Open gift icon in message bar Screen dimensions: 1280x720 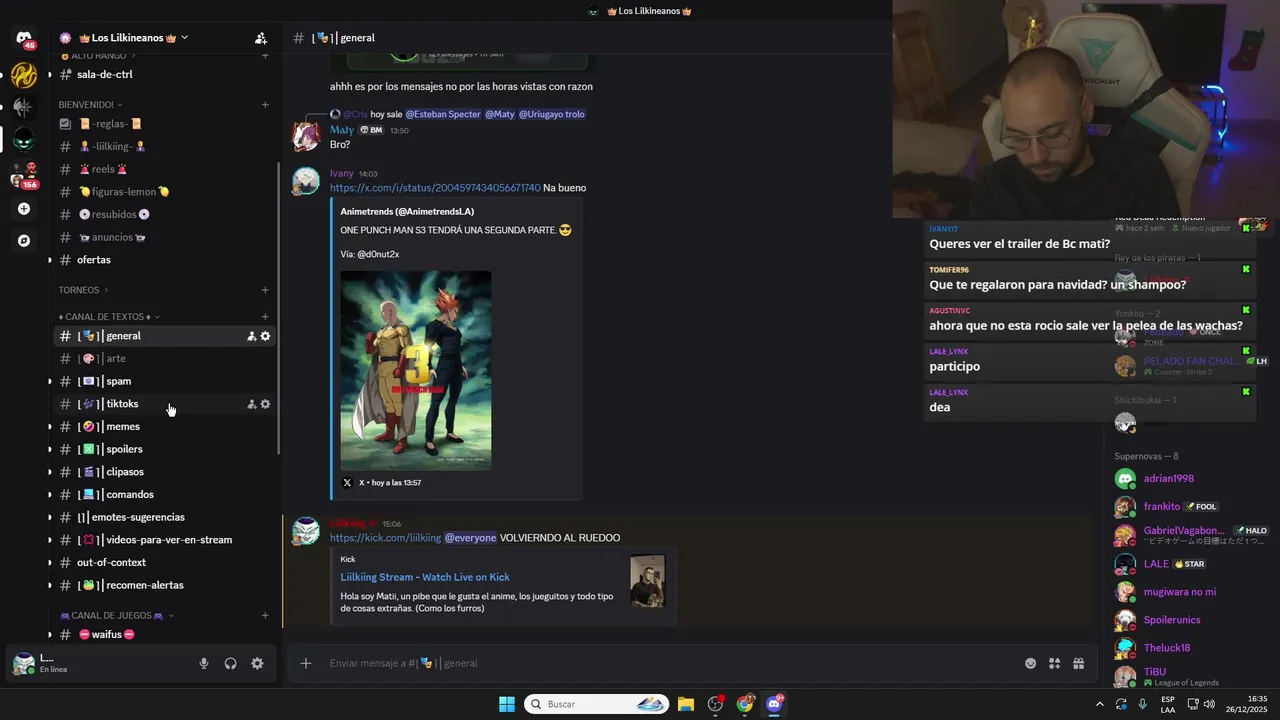[x=1078, y=663]
